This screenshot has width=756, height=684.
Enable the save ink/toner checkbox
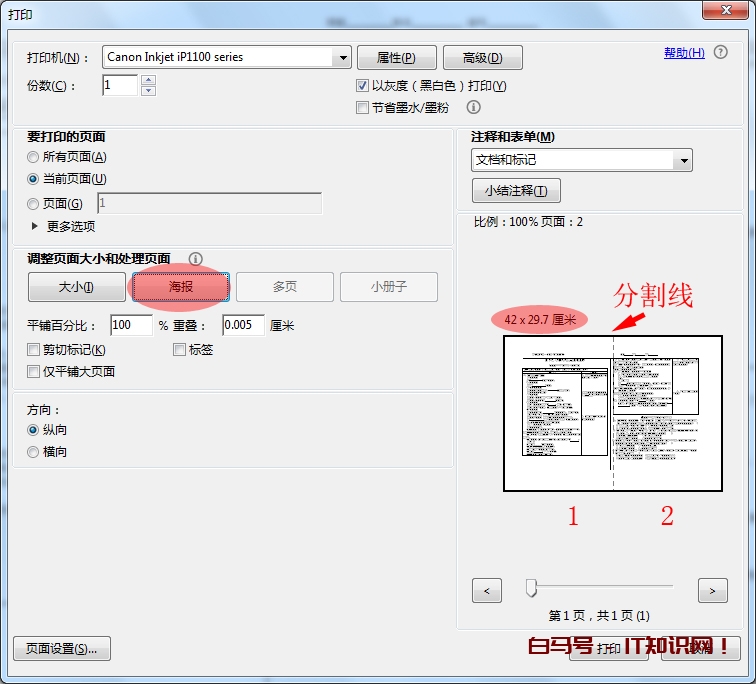coord(362,107)
